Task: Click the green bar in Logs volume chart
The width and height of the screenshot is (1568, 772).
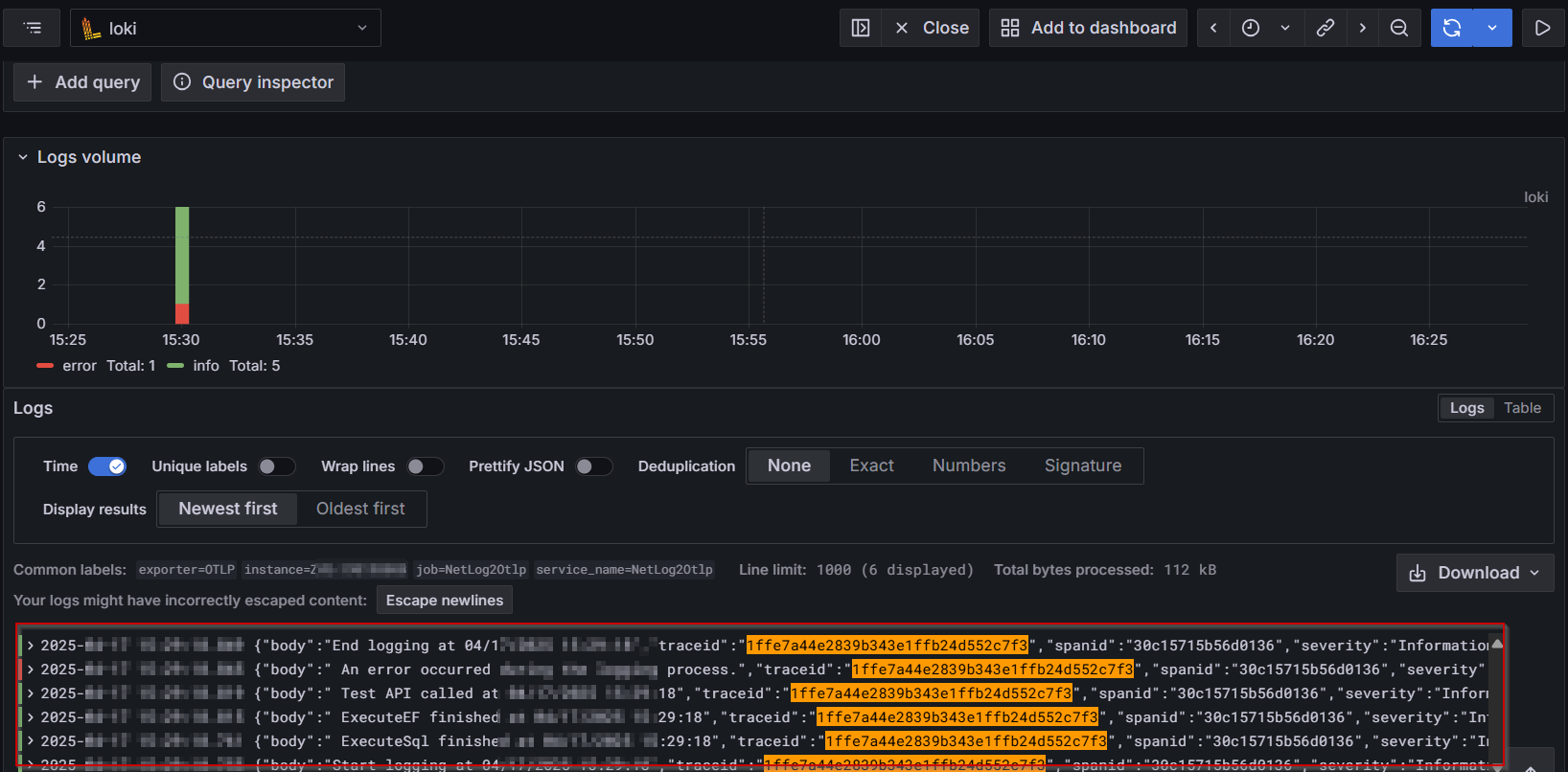Action: click(x=182, y=255)
